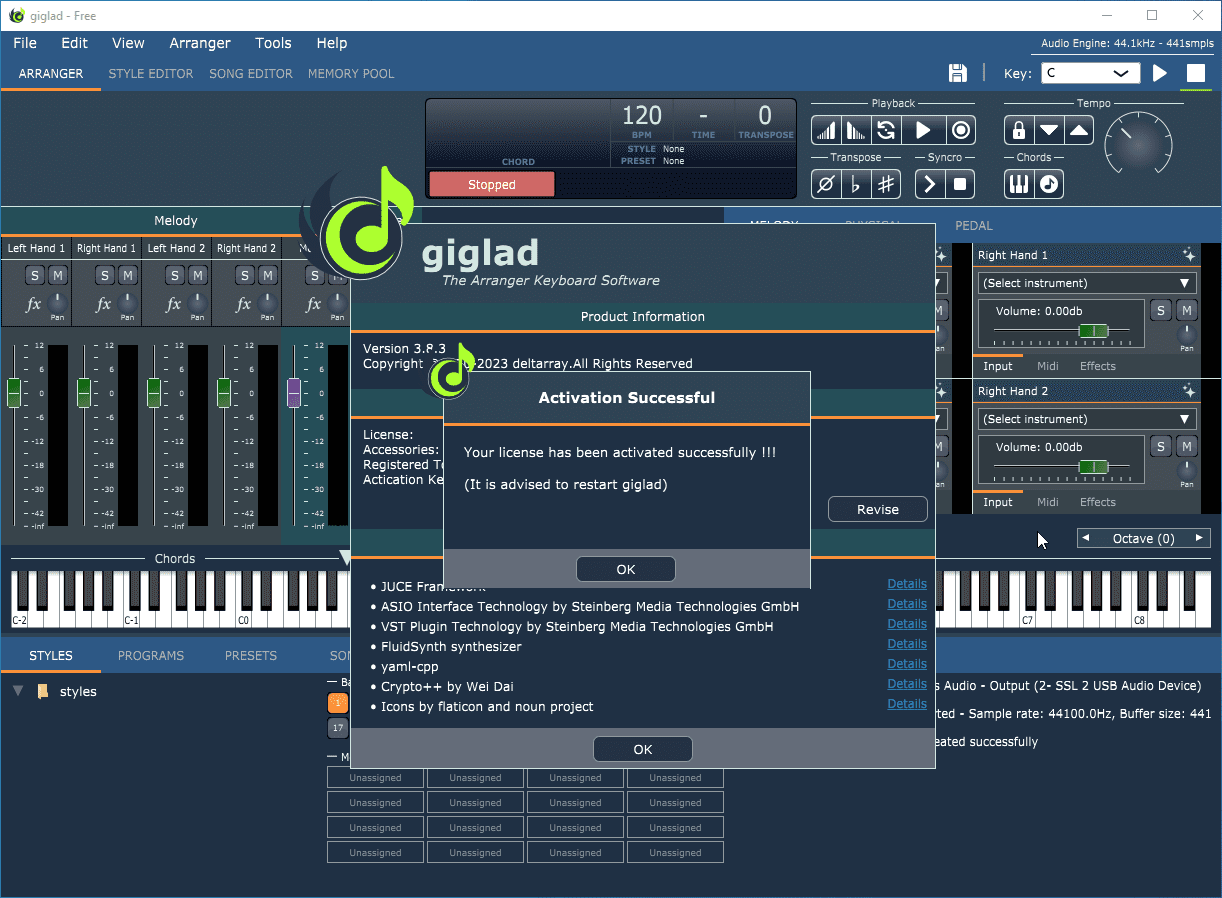Click the save floppy disk icon
This screenshot has height=898, width=1222.
(x=957, y=73)
